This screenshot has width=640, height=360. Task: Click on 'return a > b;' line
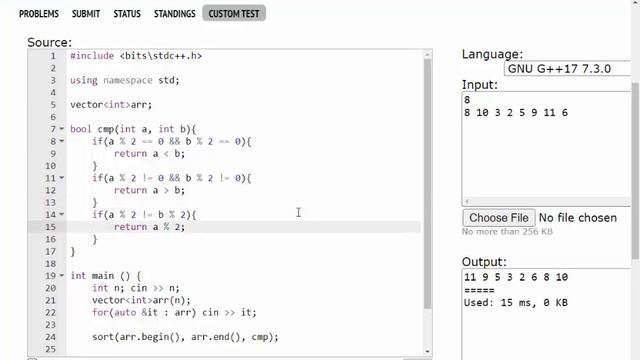(149, 190)
